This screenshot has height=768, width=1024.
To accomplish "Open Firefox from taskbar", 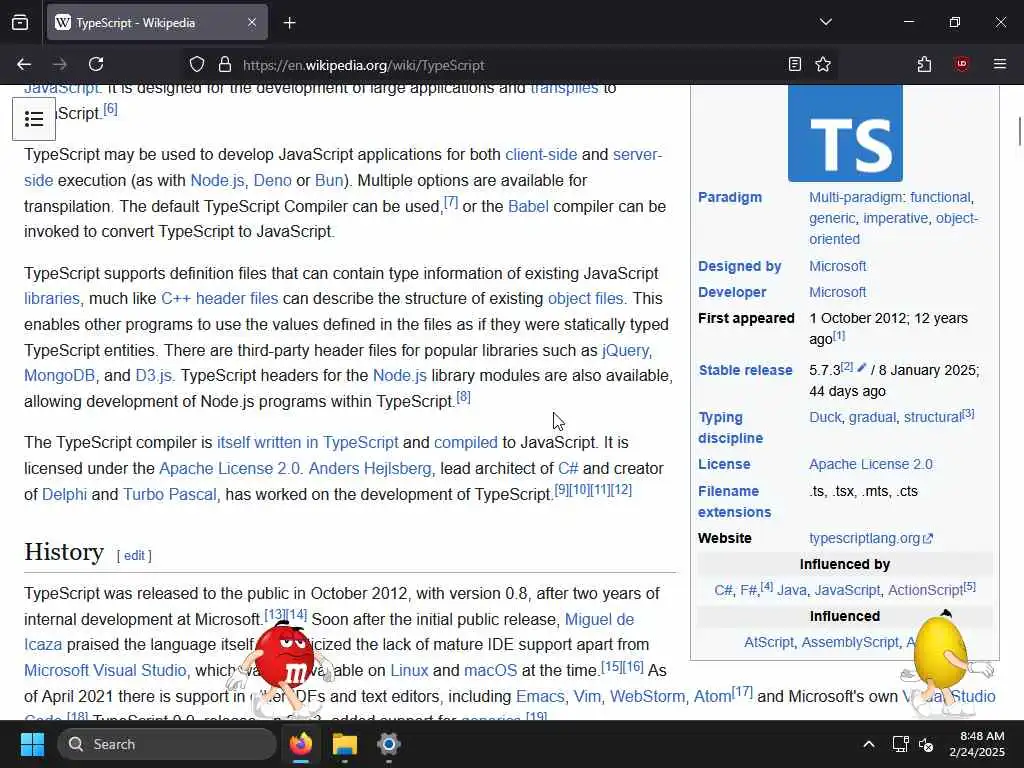I will [x=301, y=744].
